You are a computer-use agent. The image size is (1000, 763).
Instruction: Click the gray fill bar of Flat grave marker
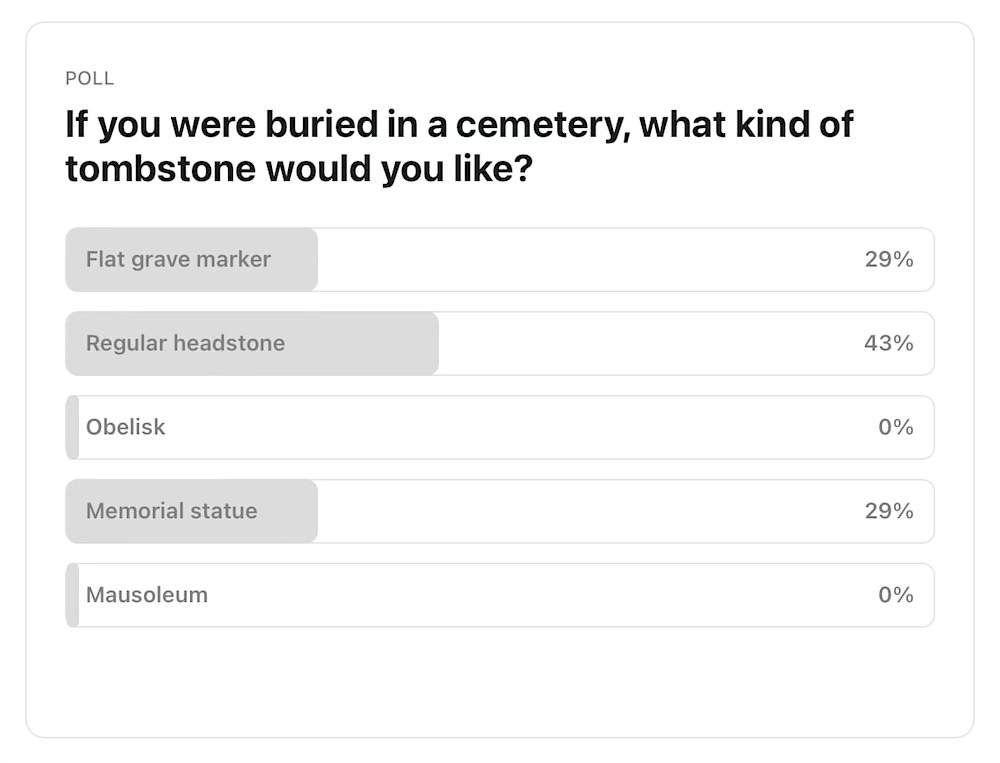coord(191,260)
